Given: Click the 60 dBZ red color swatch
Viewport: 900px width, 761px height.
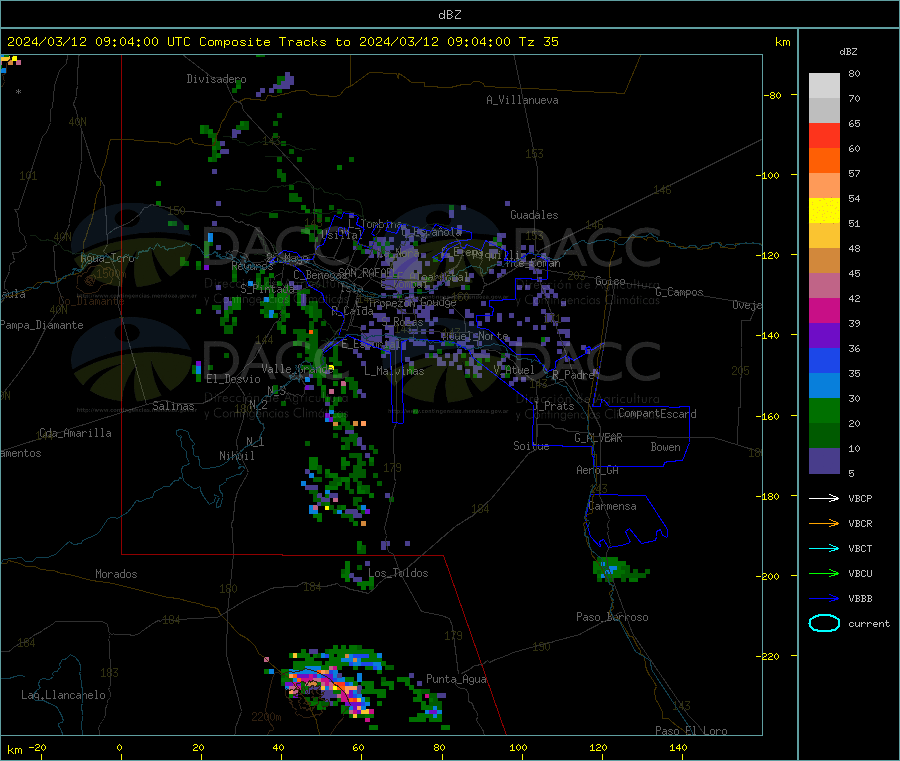Looking at the screenshot, I should click(824, 135).
